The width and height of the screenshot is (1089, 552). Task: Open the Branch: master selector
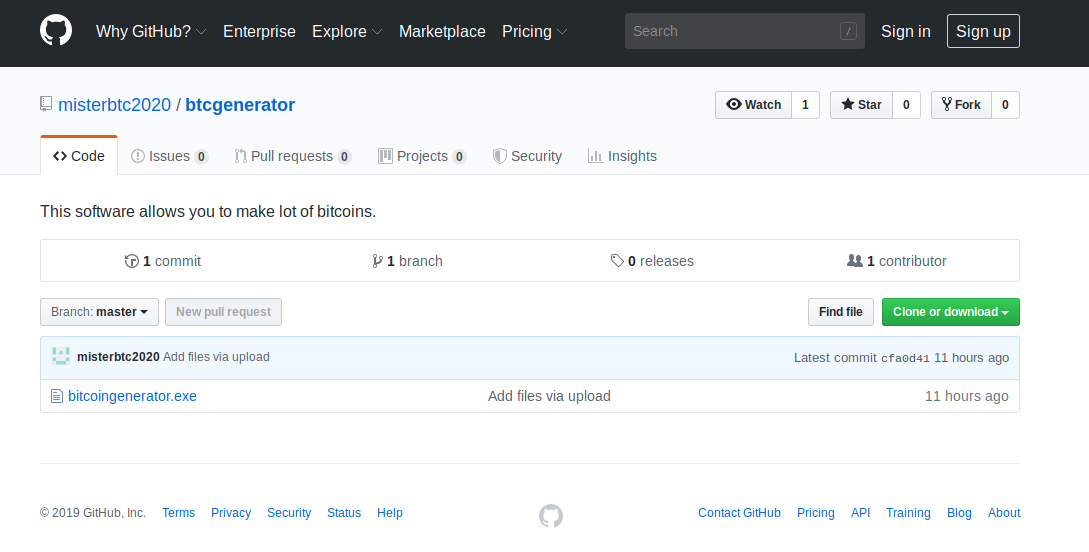(99, 312)
